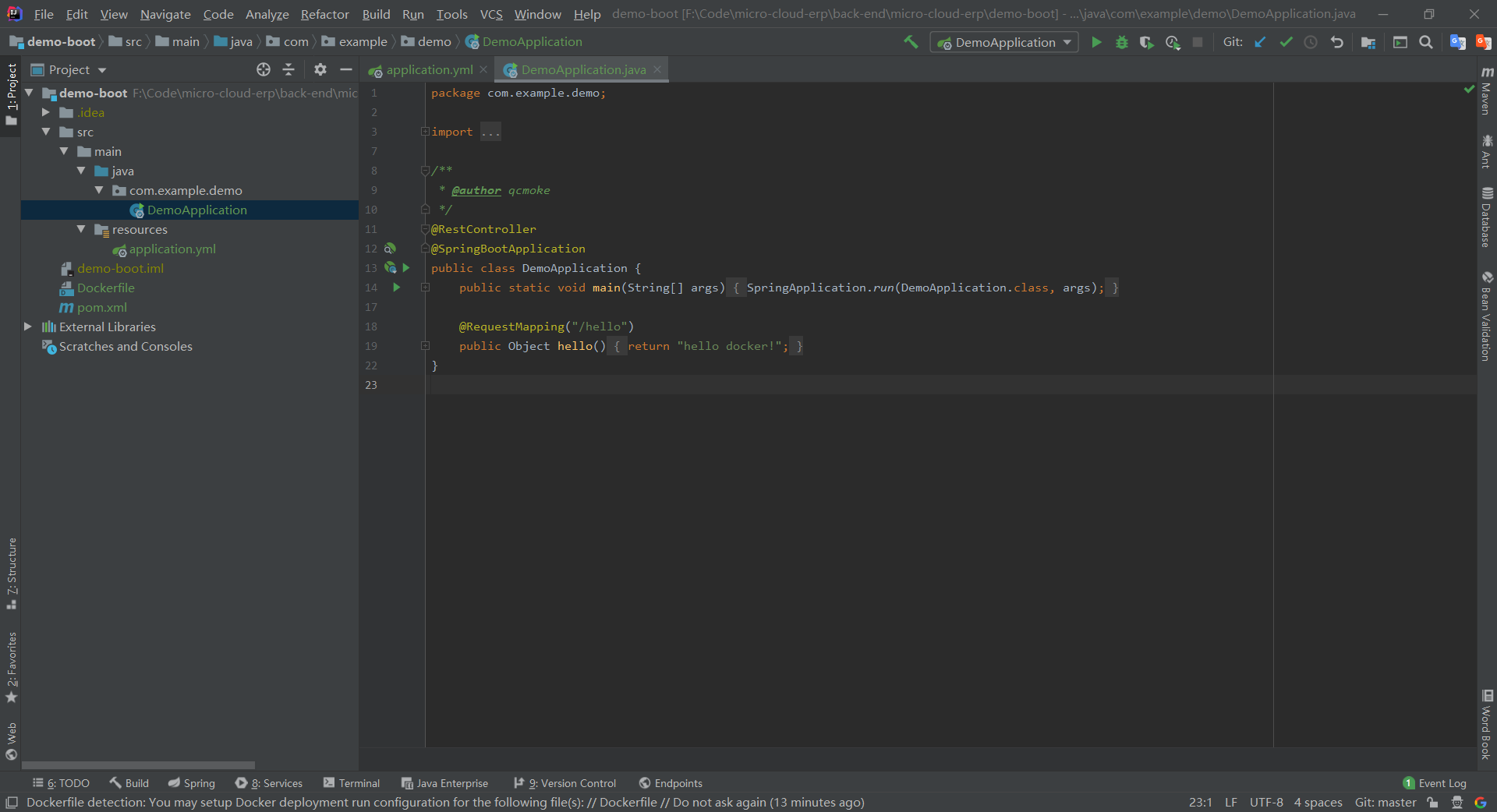This screenshot has height=812, width=1497.
Task: Toggle Word Book tool window
Action: coord(1487,725)
